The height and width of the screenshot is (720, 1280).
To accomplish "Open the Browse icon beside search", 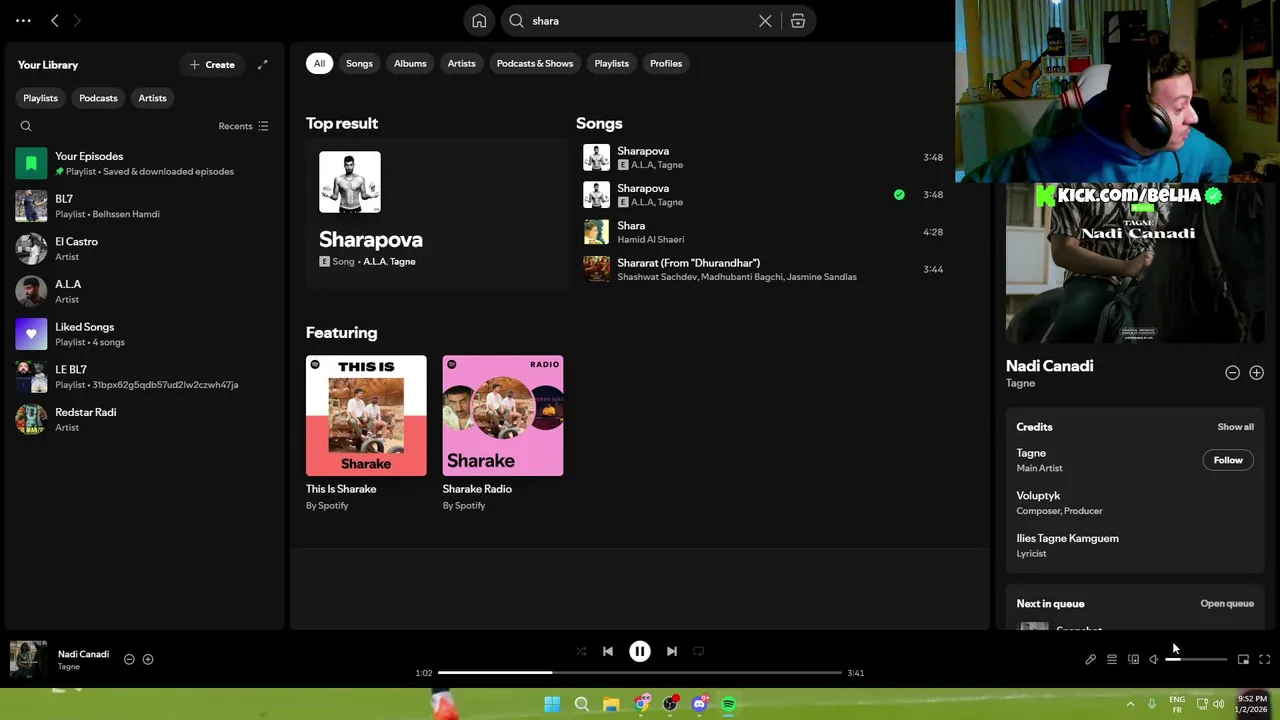I will [798, 21].
